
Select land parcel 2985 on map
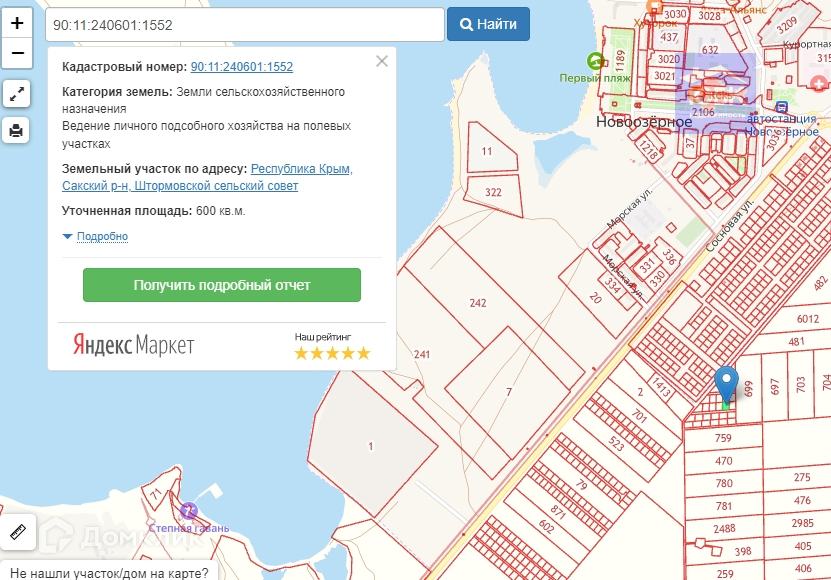[x=802, y=523]
